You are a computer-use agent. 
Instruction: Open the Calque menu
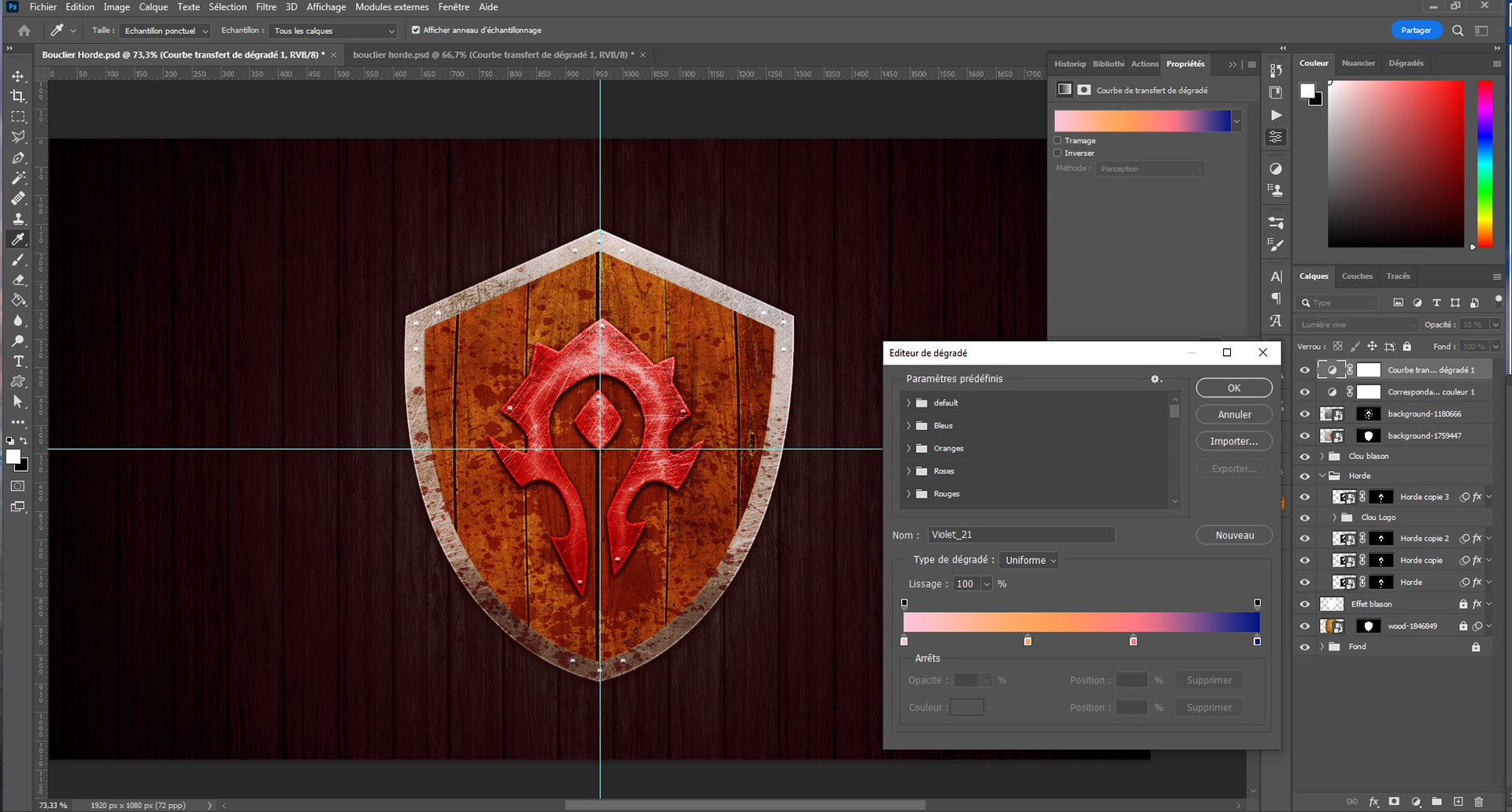tap(154, 7)
